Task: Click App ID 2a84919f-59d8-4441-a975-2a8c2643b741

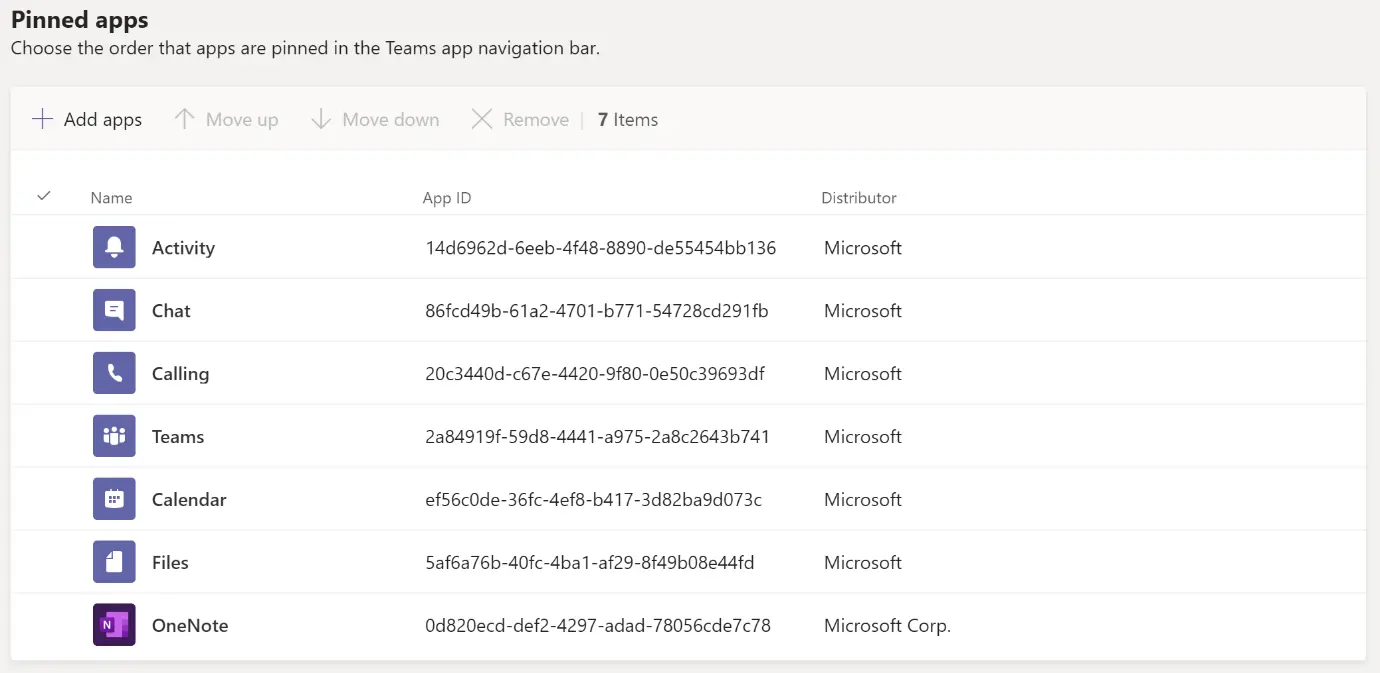Action: tap(598, 437)
